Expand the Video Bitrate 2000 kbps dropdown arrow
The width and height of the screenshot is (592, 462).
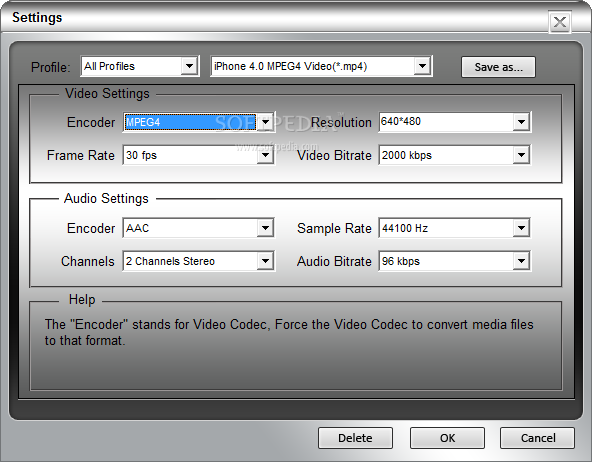point(521,155)
